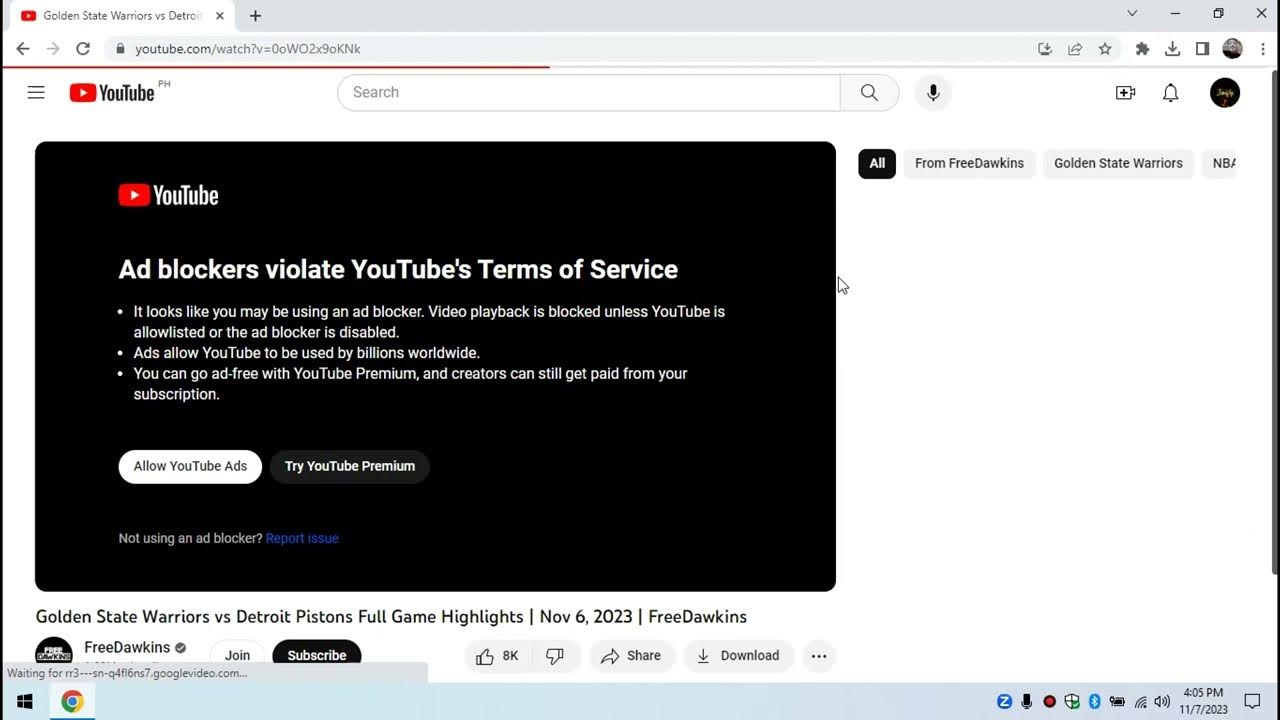Click the page vertical scrollbar
1280x720 pixels.
coord(1273,320)
